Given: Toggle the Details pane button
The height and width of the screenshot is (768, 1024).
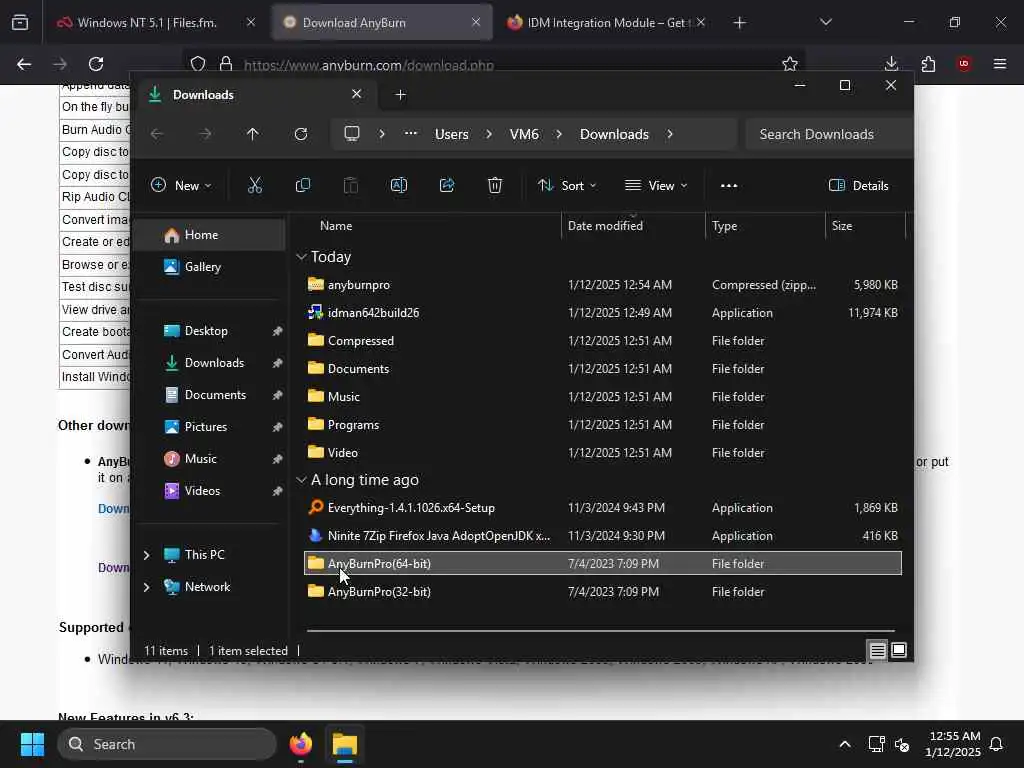Looking at the screenshot, I should pos(859,185).
